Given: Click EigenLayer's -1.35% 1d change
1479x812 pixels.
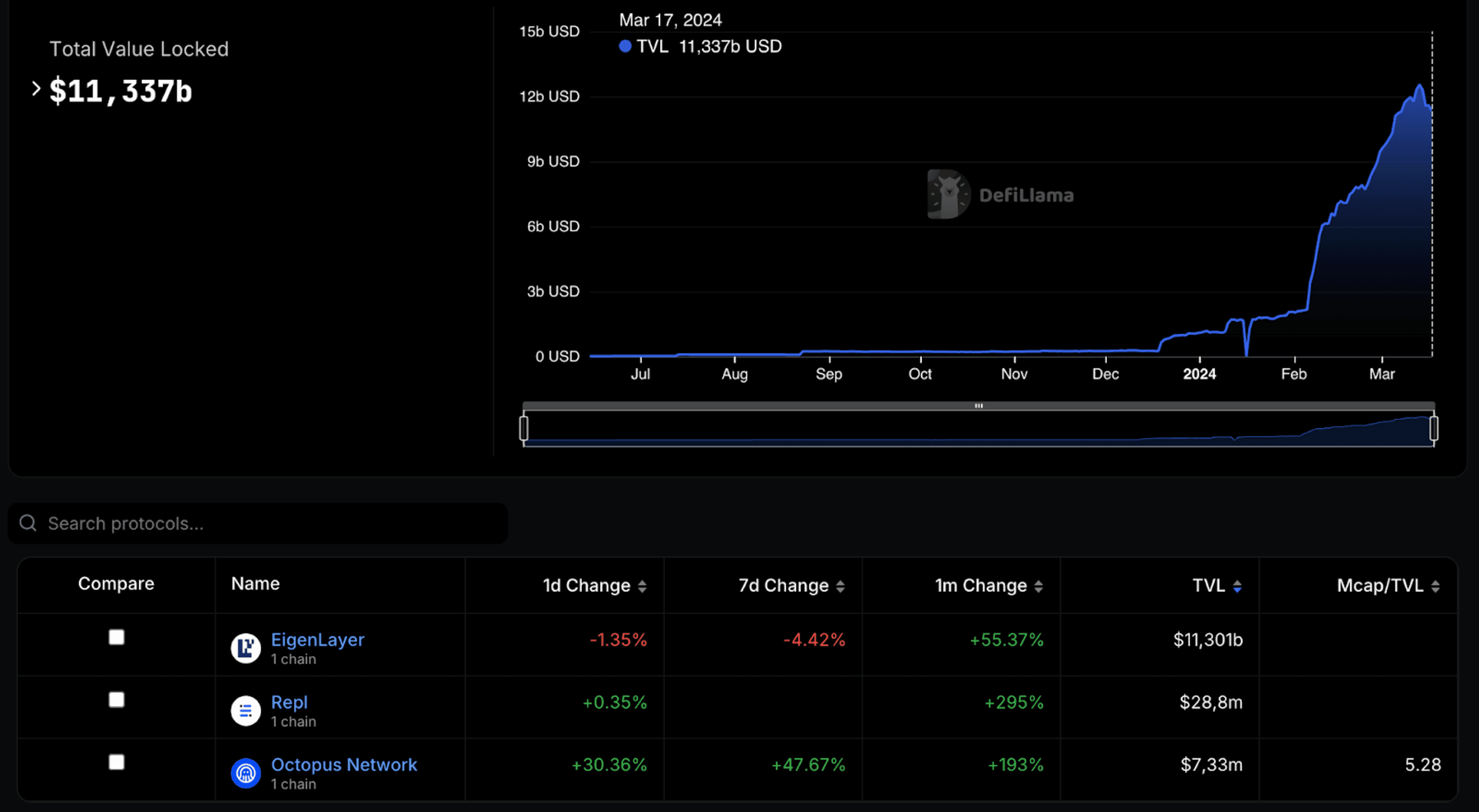Looking at the screenshot, I should 618,639.
